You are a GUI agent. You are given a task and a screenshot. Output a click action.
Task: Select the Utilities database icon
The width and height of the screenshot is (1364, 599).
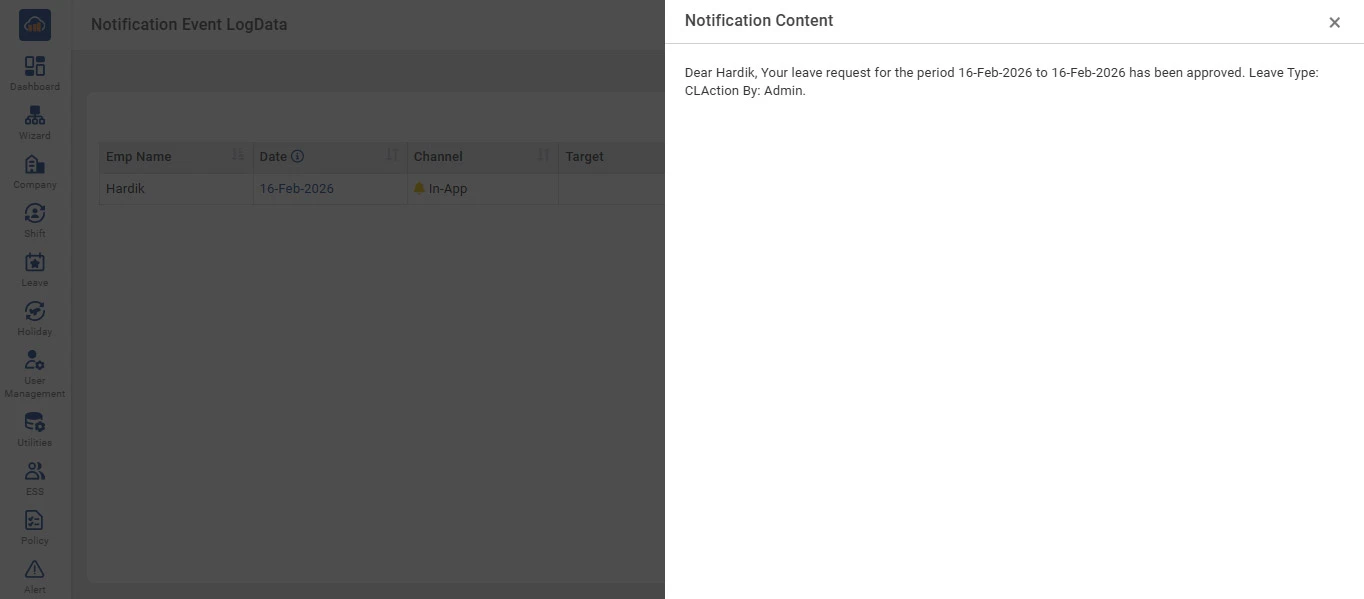[35, 423]
